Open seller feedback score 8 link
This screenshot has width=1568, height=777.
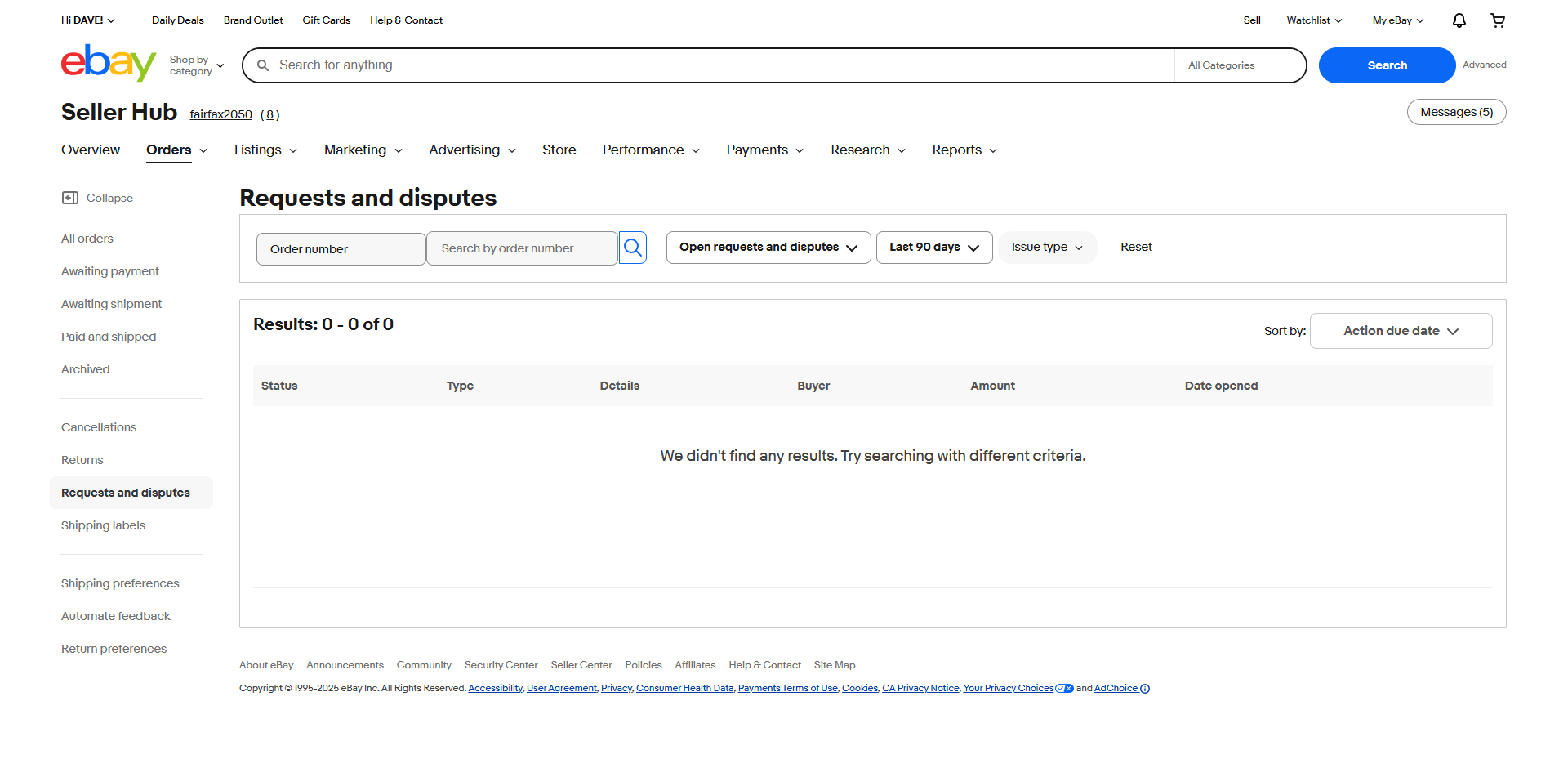click(270, 114)
